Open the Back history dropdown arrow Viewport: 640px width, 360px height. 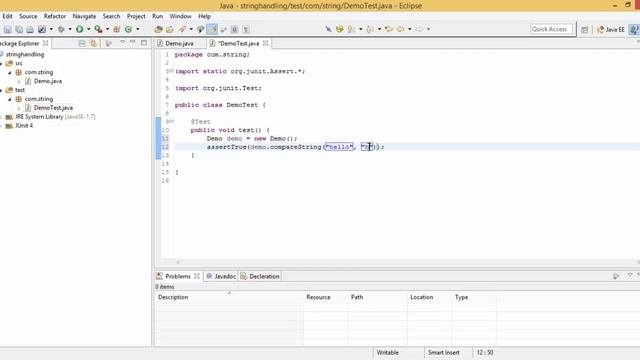click(409, 29)
